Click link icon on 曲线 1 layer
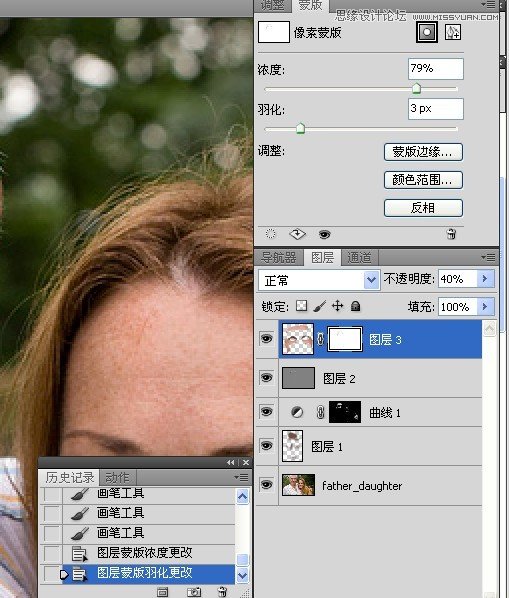509x598 pixels. tap(321, 412)
